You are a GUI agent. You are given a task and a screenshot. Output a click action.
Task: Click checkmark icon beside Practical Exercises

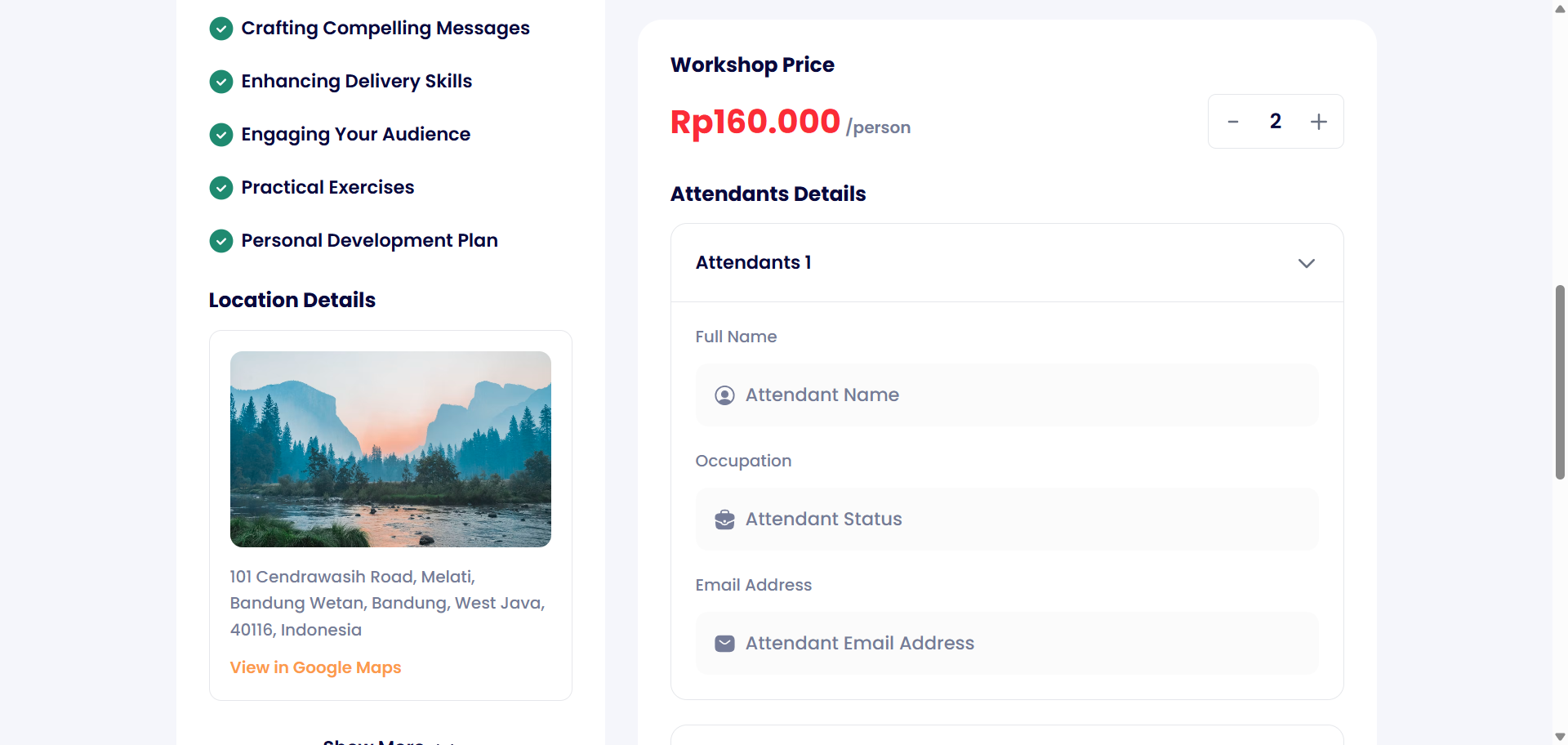221,188
